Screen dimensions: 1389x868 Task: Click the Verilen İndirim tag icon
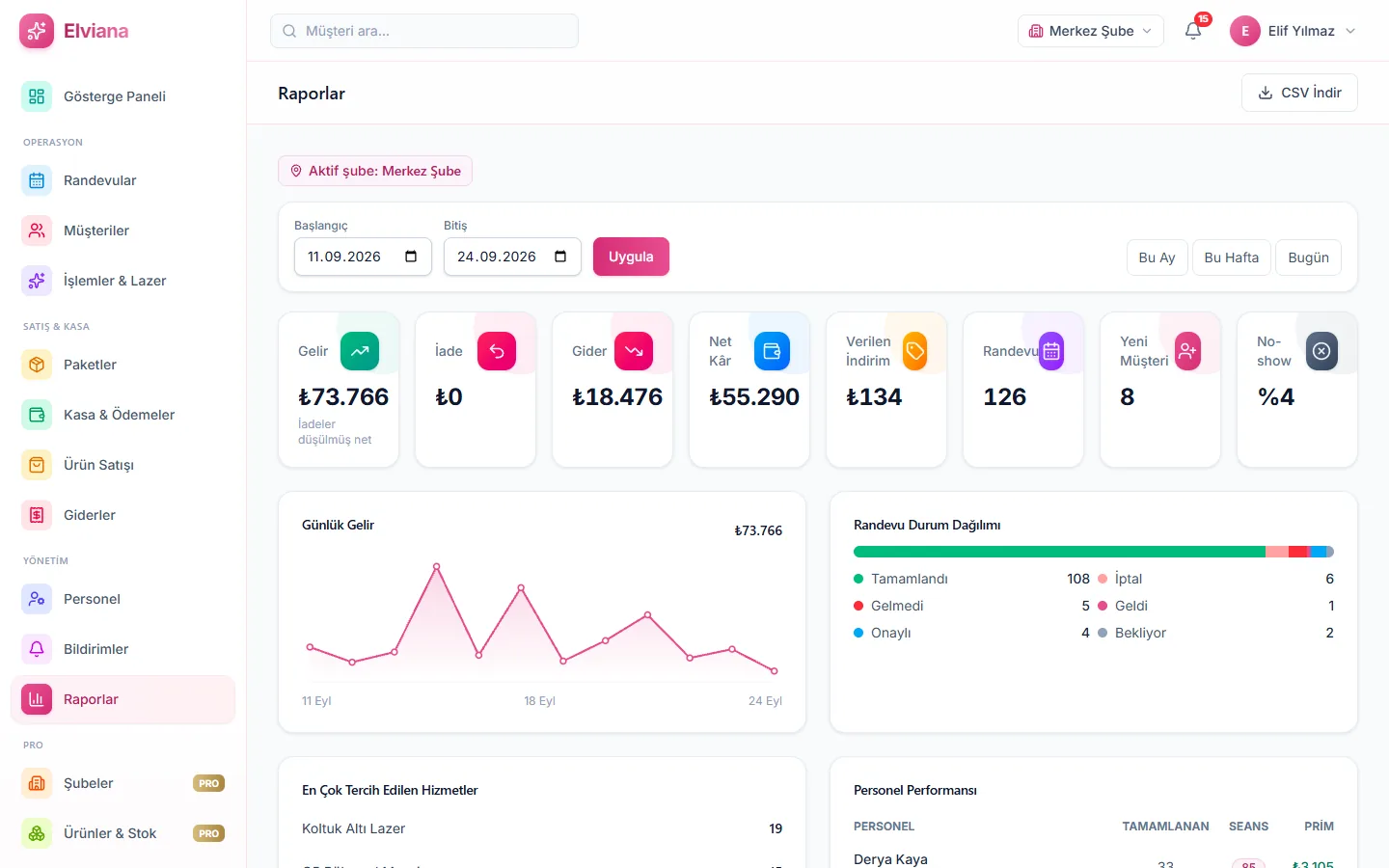914,351
